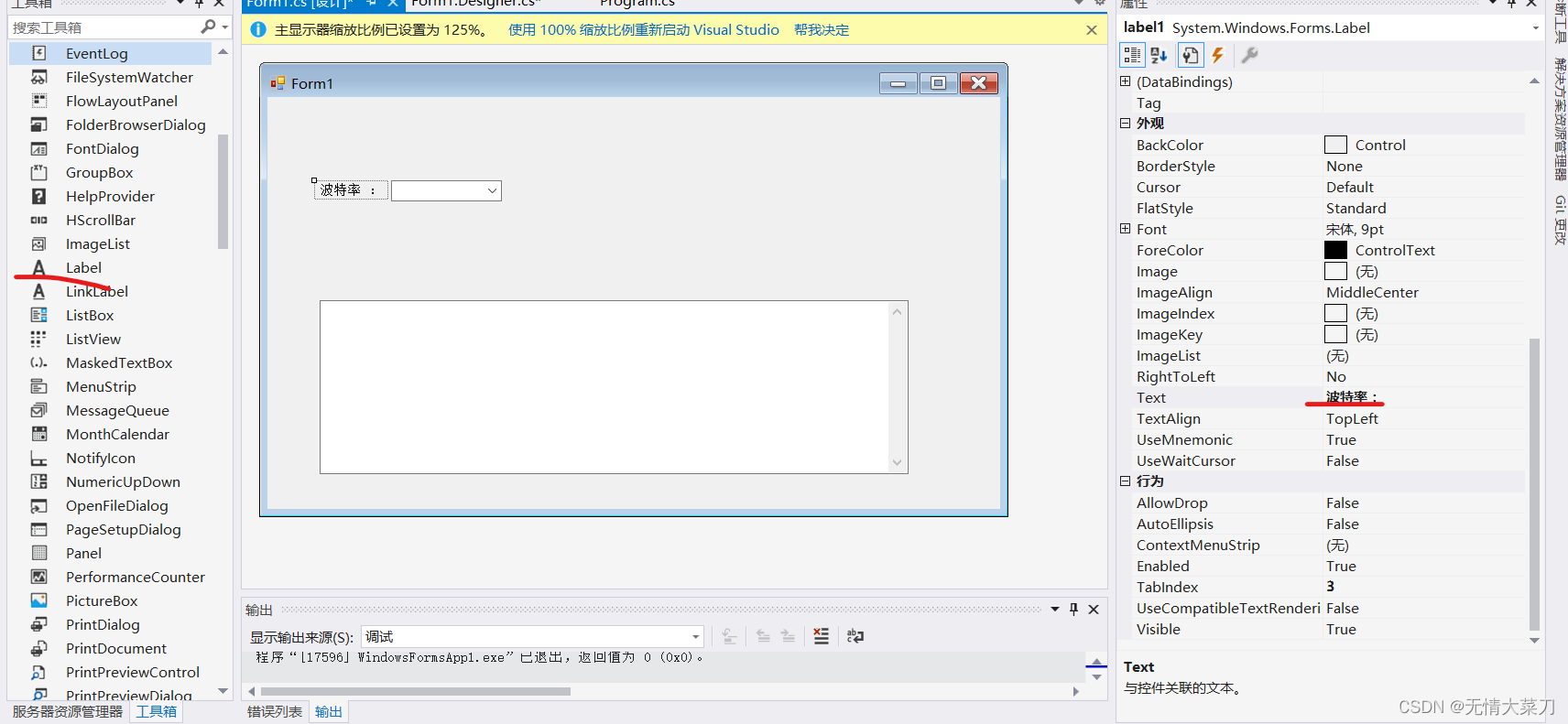Image resolution: width=1568 pixels, height=724 pixels.
Task: Click the search magnifier in toolbox
Action: point(208,27)
